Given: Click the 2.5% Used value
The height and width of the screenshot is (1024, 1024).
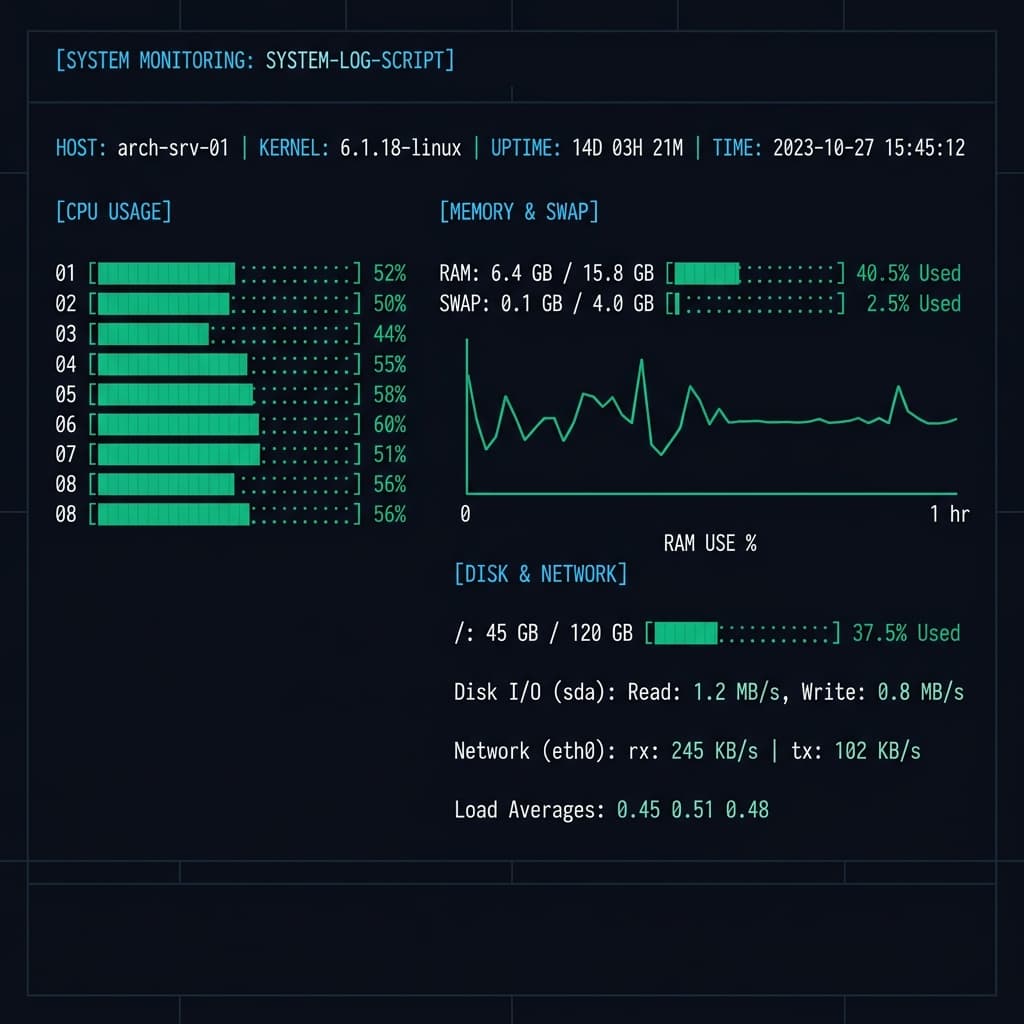Looking at the screenshot, I should [914, 304].
